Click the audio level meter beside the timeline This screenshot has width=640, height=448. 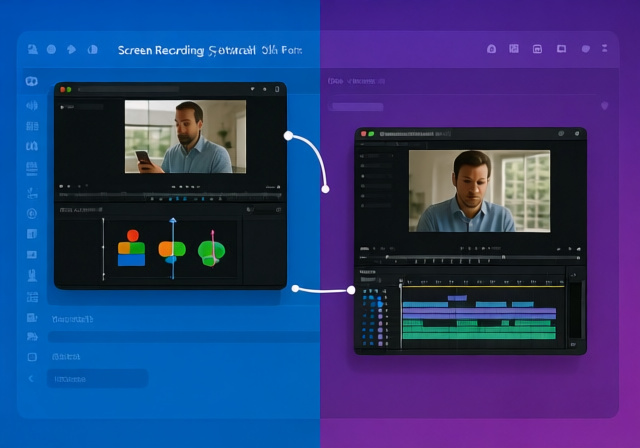[x=576, y=310]
